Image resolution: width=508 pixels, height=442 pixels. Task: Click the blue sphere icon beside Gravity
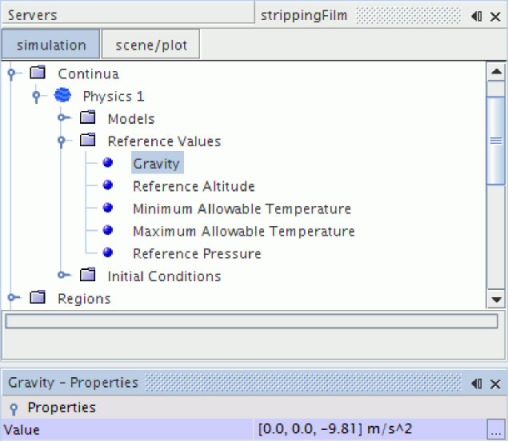[108, 163]
